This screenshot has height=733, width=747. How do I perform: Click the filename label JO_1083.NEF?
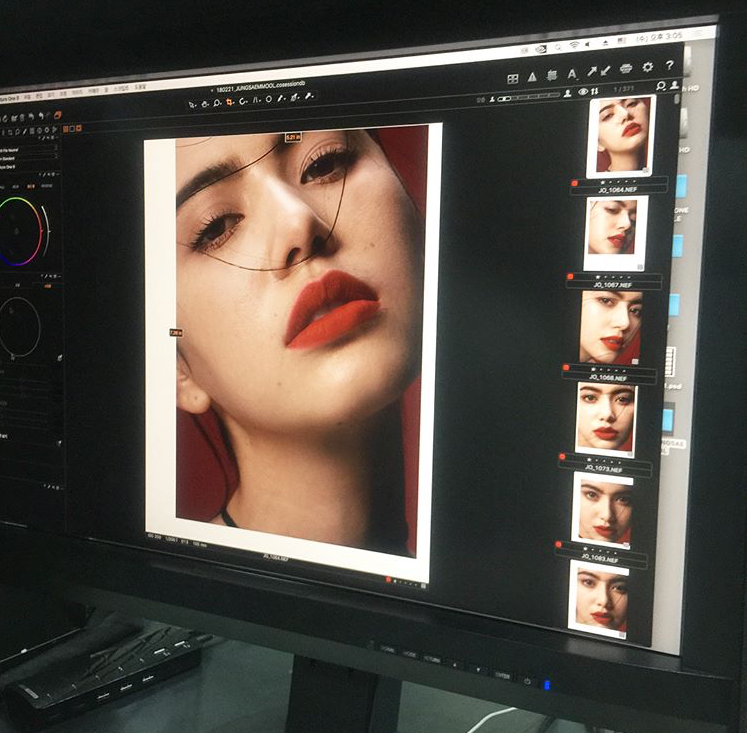[600, 558]
